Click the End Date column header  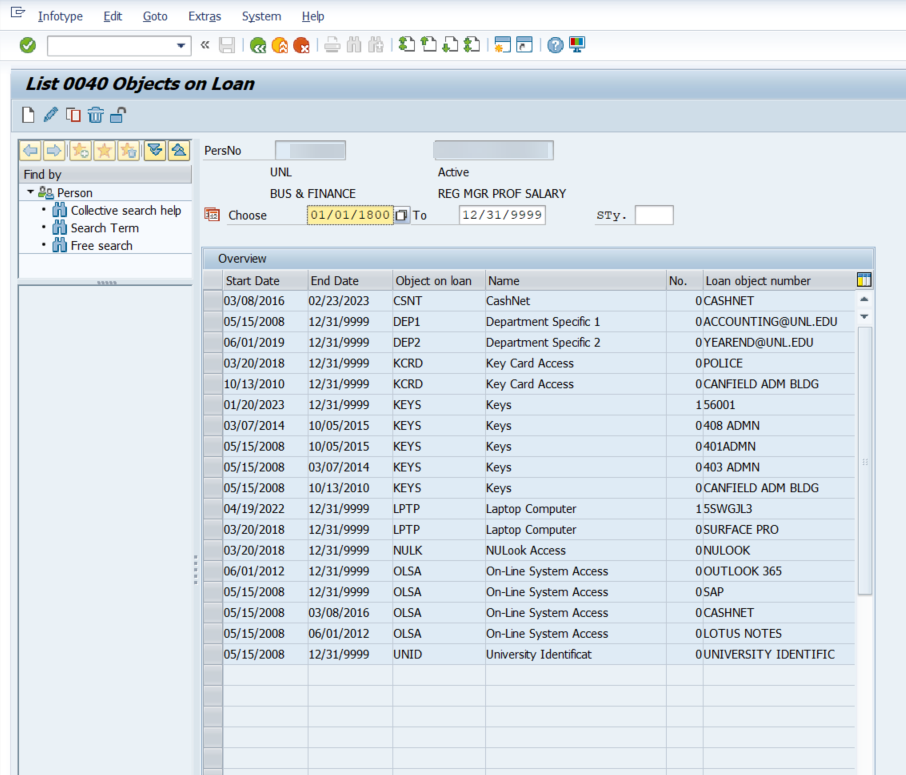pos(350,281)
